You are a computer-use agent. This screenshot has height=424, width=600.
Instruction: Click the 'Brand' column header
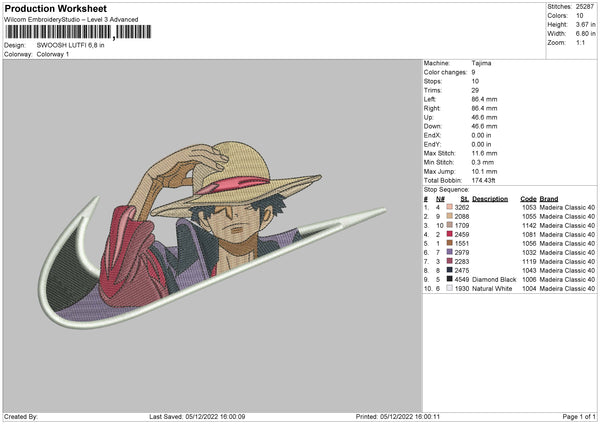point(549,199)
